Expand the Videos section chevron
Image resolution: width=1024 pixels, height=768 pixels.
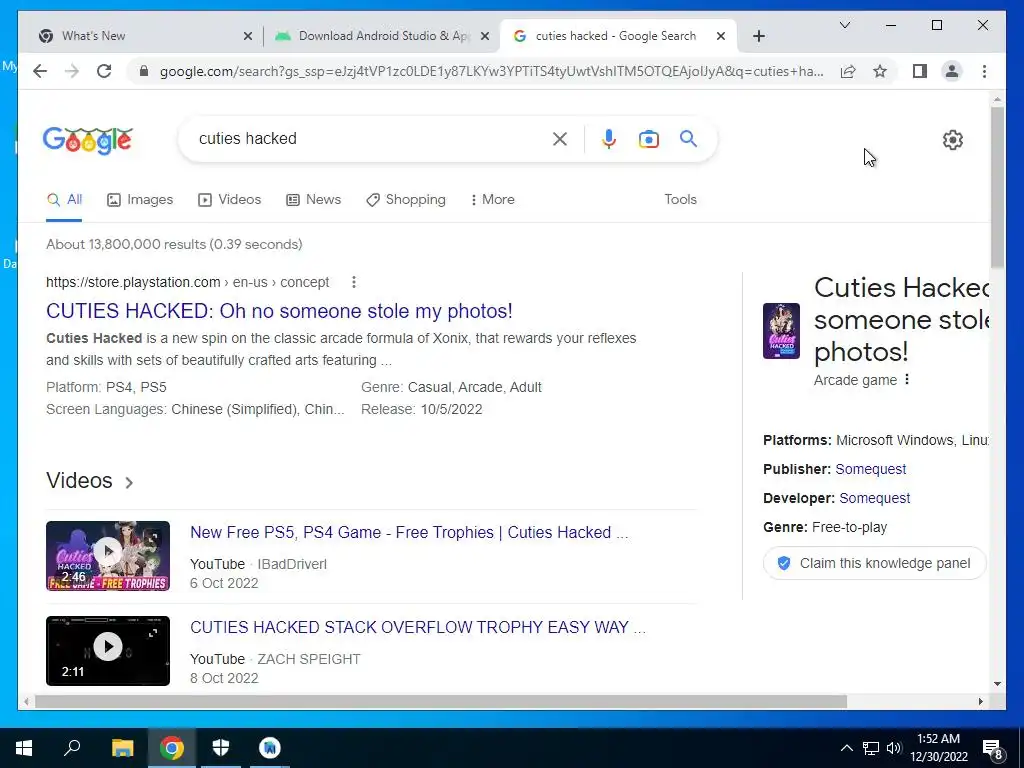coord(129,482)
